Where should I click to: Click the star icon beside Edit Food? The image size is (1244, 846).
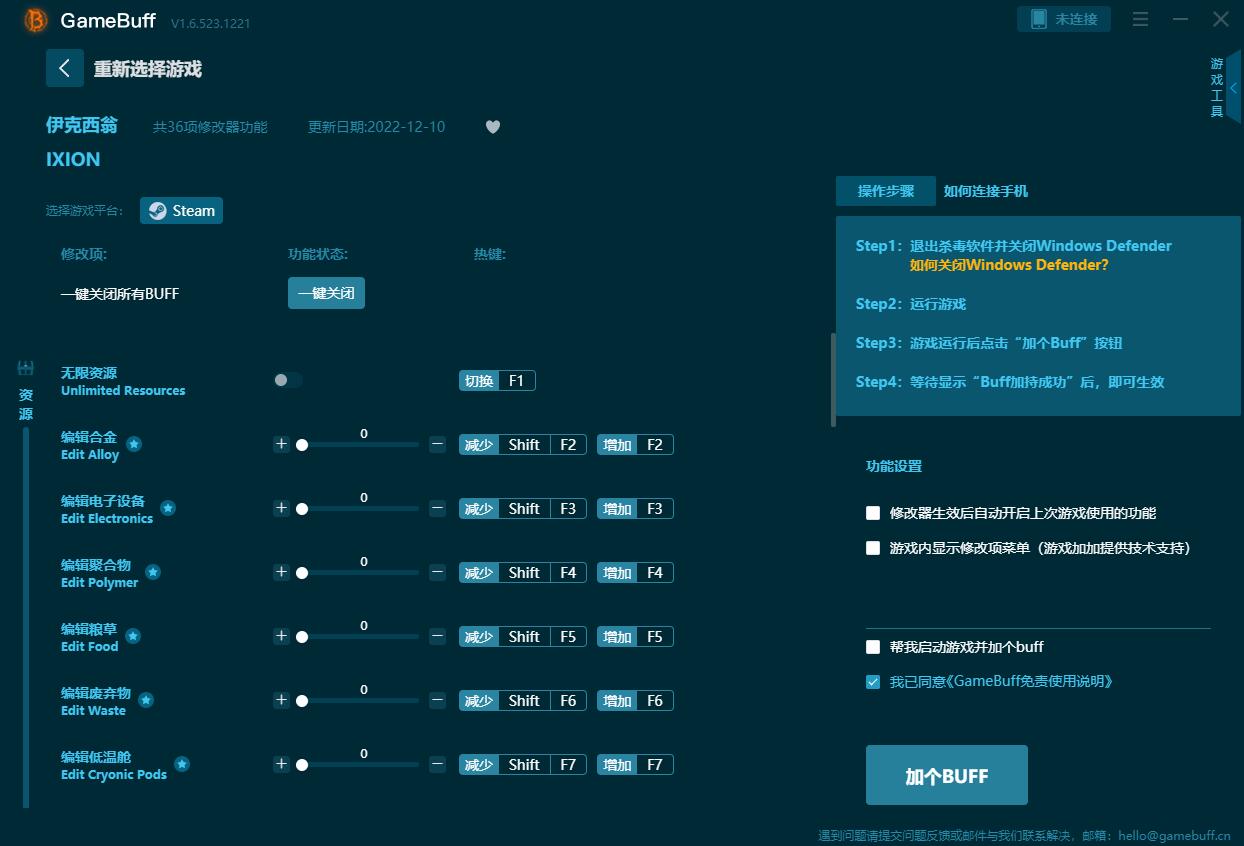pos(133,636)
